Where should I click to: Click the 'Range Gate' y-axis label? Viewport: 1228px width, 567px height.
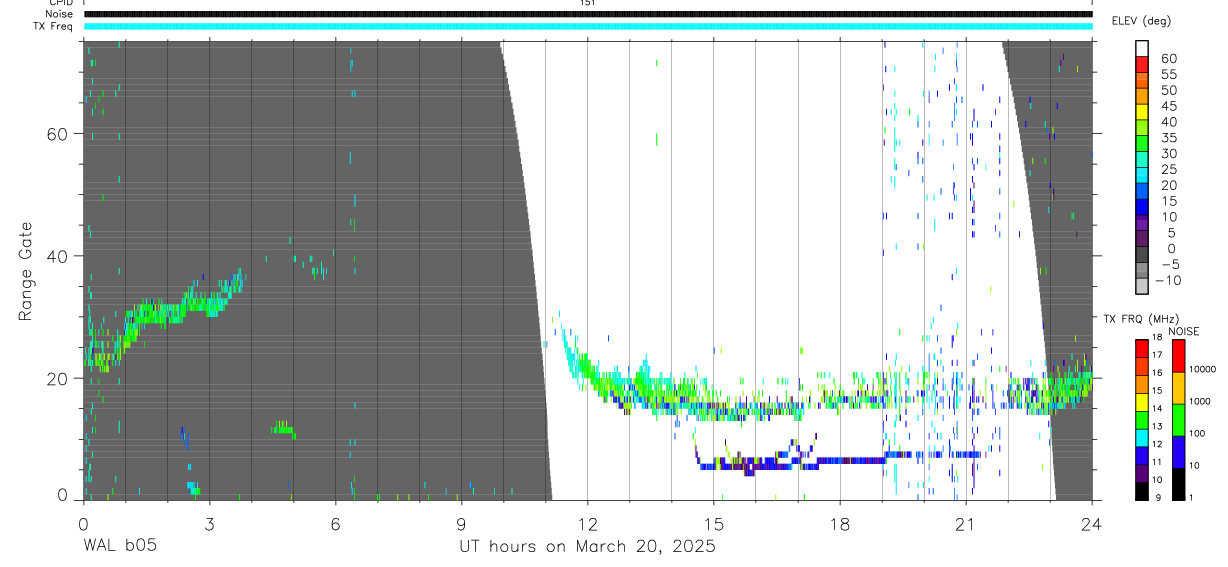(x=28, y=272)
